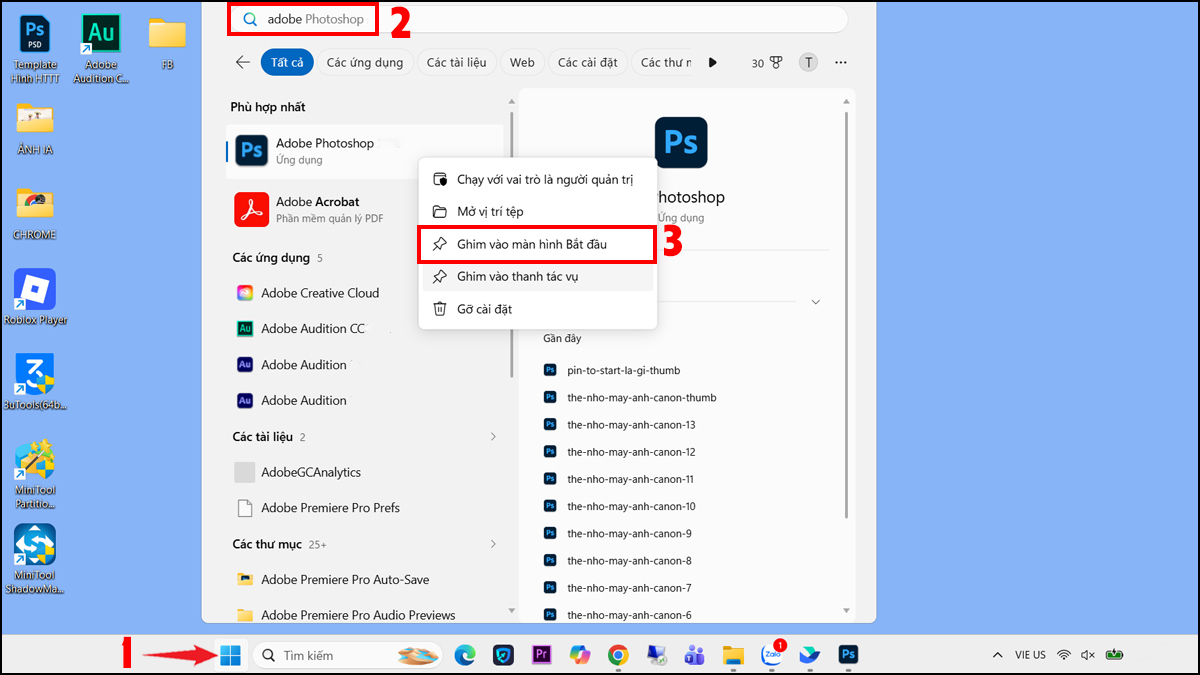Choose Ghim vào màn hình Bắt đầu
1200x675 pixels.
click(x=537, y=244)
